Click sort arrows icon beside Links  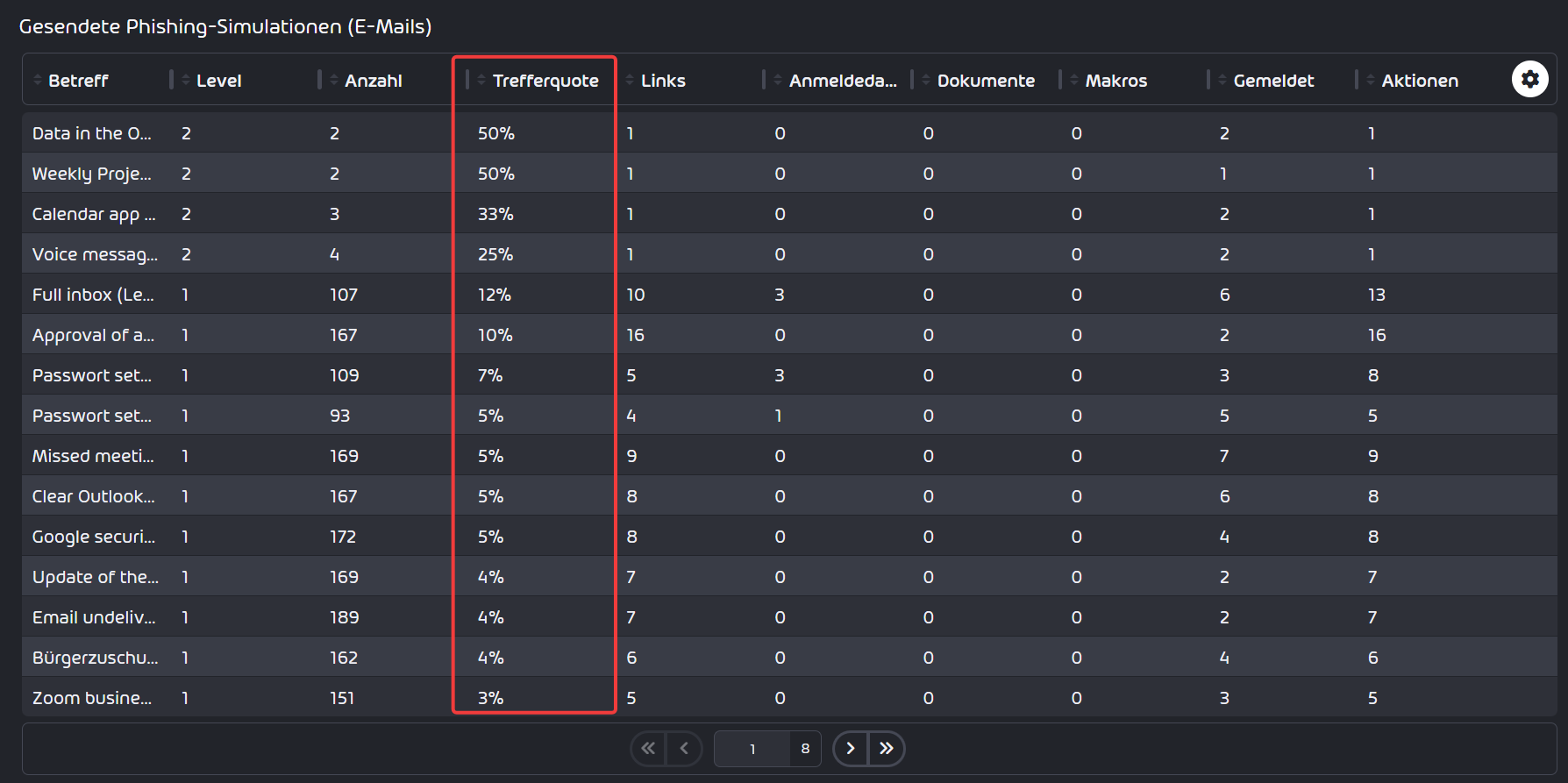coord(630,81)
